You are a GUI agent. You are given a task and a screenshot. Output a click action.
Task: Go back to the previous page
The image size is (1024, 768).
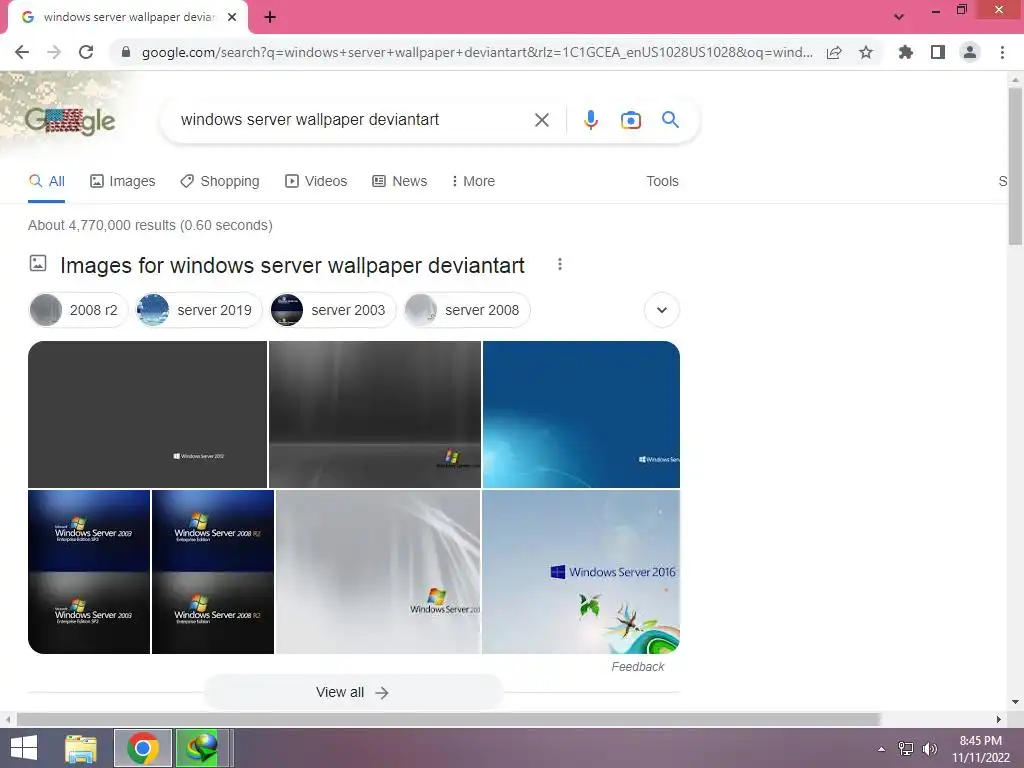[x=22, y=52]
